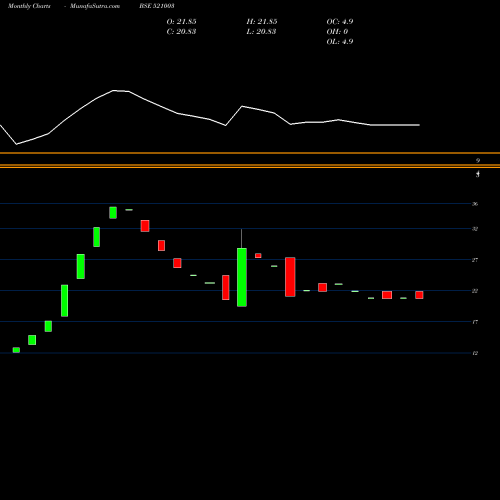Click the 12 price axis label

click(x=475, y=353)
